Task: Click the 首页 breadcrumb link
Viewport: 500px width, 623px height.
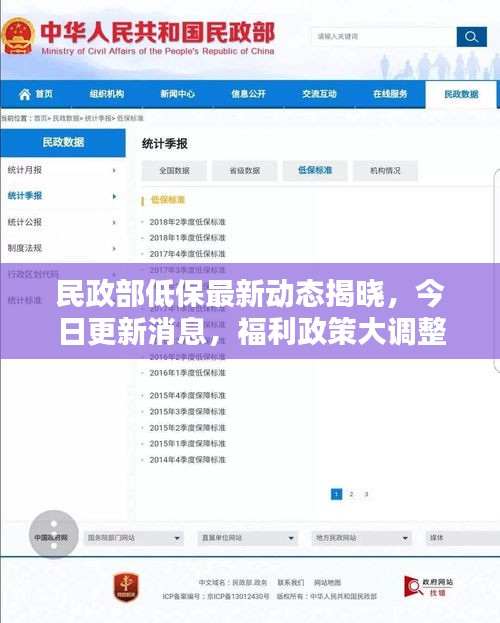Action: pyautogui.click(x=40, y=118)
